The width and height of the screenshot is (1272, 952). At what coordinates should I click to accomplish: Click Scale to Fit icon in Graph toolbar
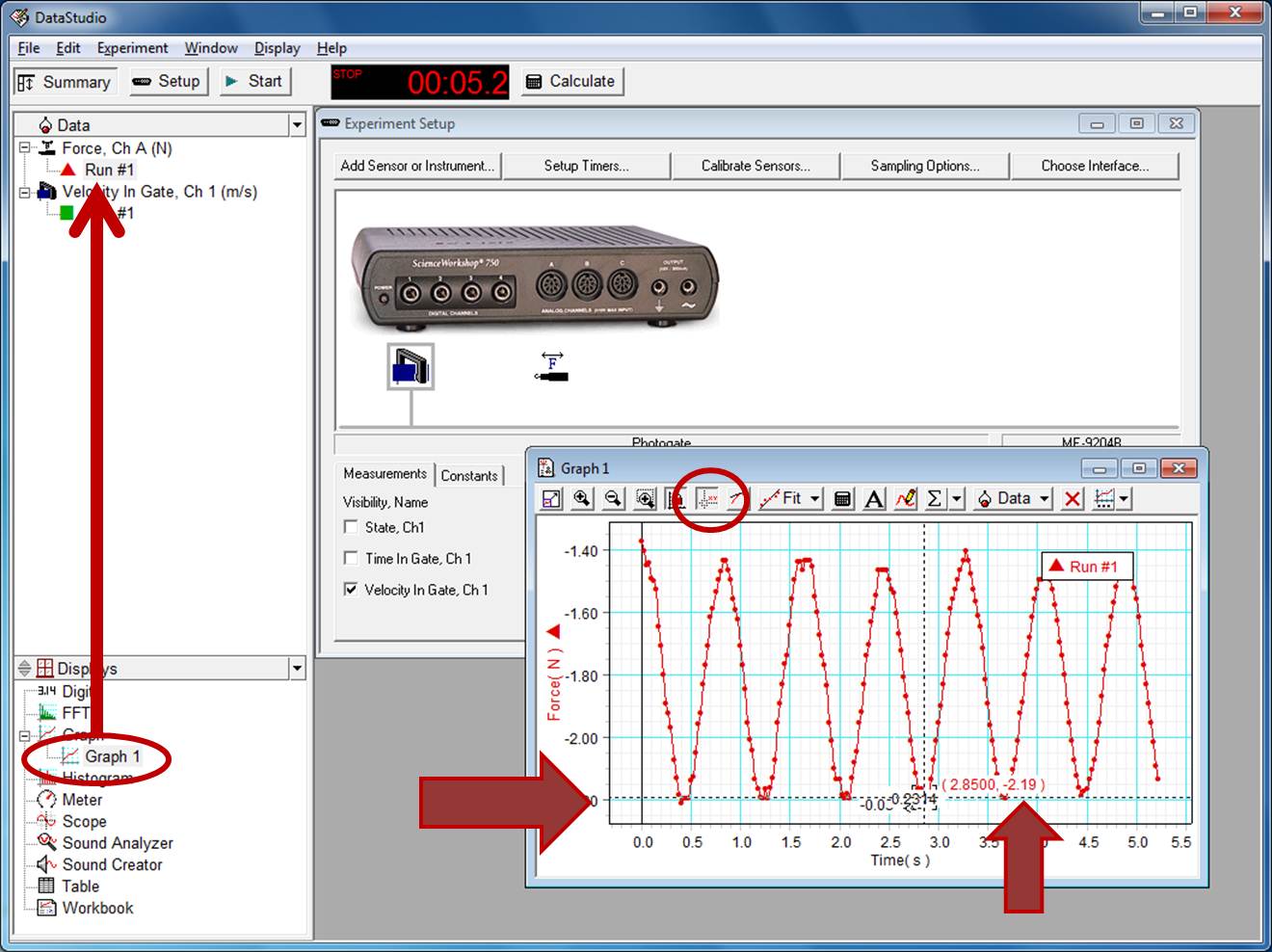tap(551, 498)
